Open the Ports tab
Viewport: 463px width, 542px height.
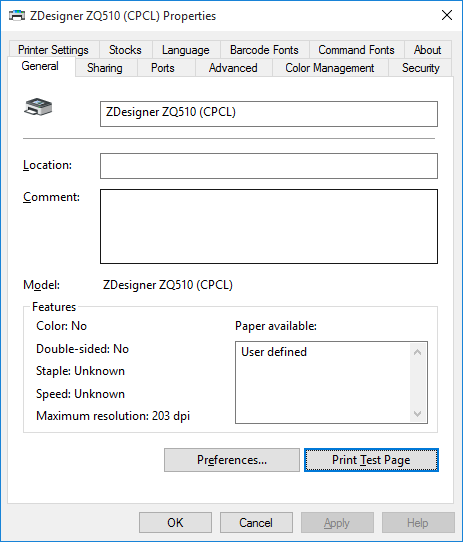tap(163, 68)
